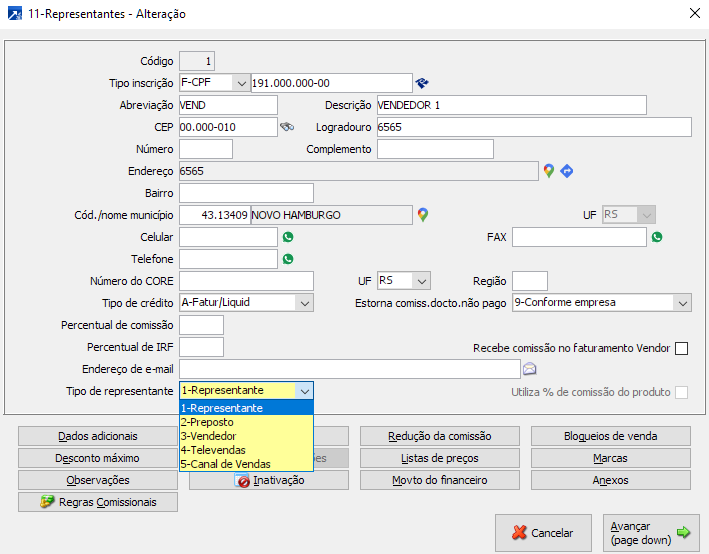Select 3-Vendedor from the dropdown list
Image resolution: width=709 pixels, height=554 pixels.
click(x=208, y=436)
